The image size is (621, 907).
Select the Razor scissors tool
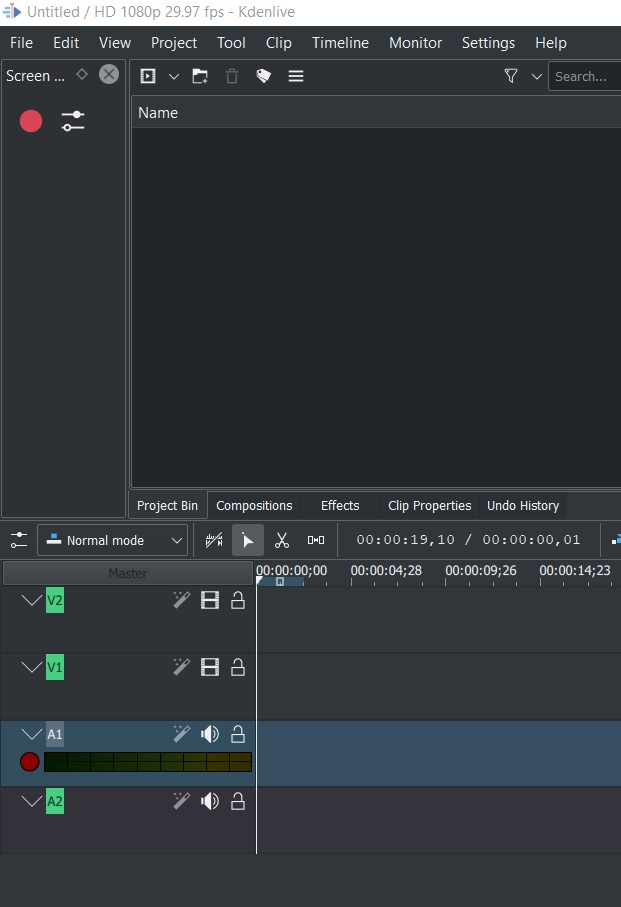[x=282, y=540]
